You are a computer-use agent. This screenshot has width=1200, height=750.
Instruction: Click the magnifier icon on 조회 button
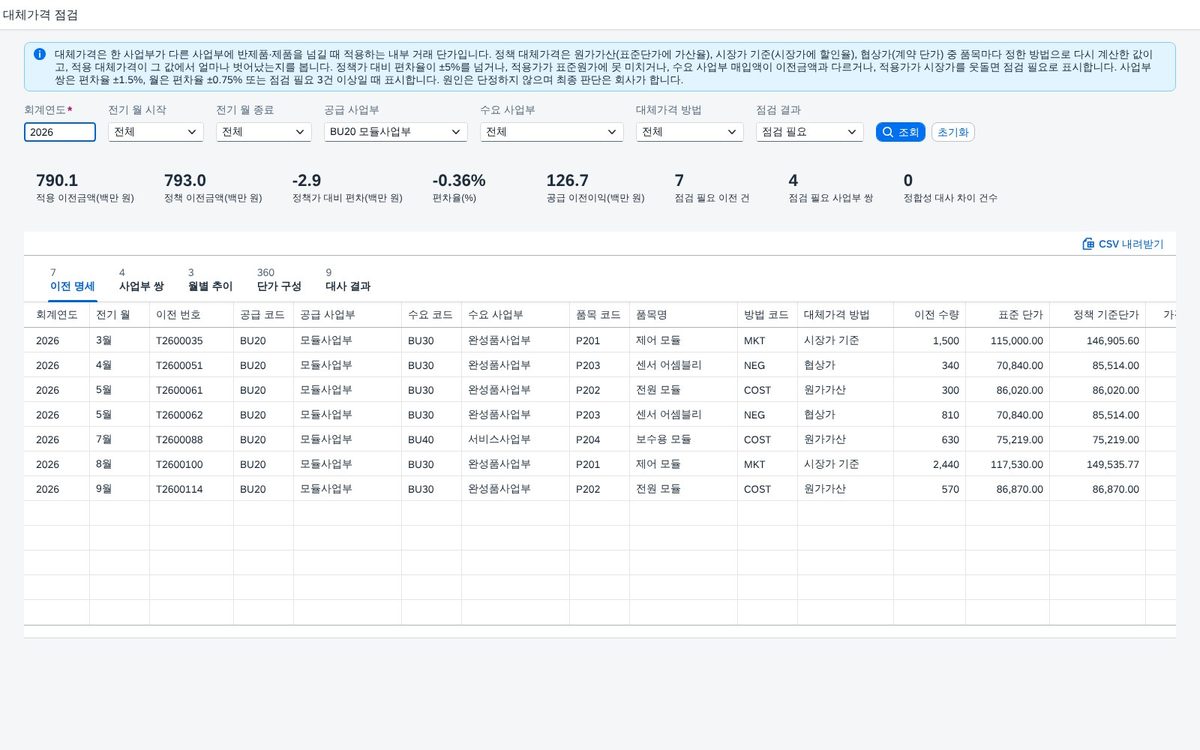pos(887,132)
